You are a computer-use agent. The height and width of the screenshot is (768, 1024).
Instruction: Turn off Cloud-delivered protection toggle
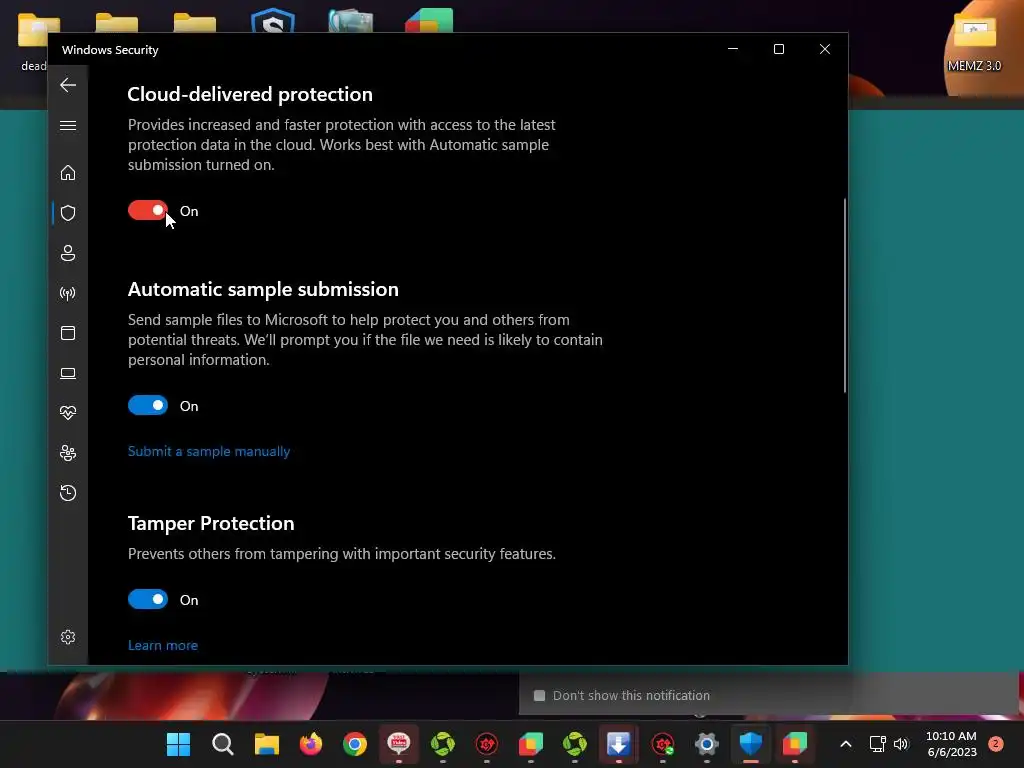[148, 210]
